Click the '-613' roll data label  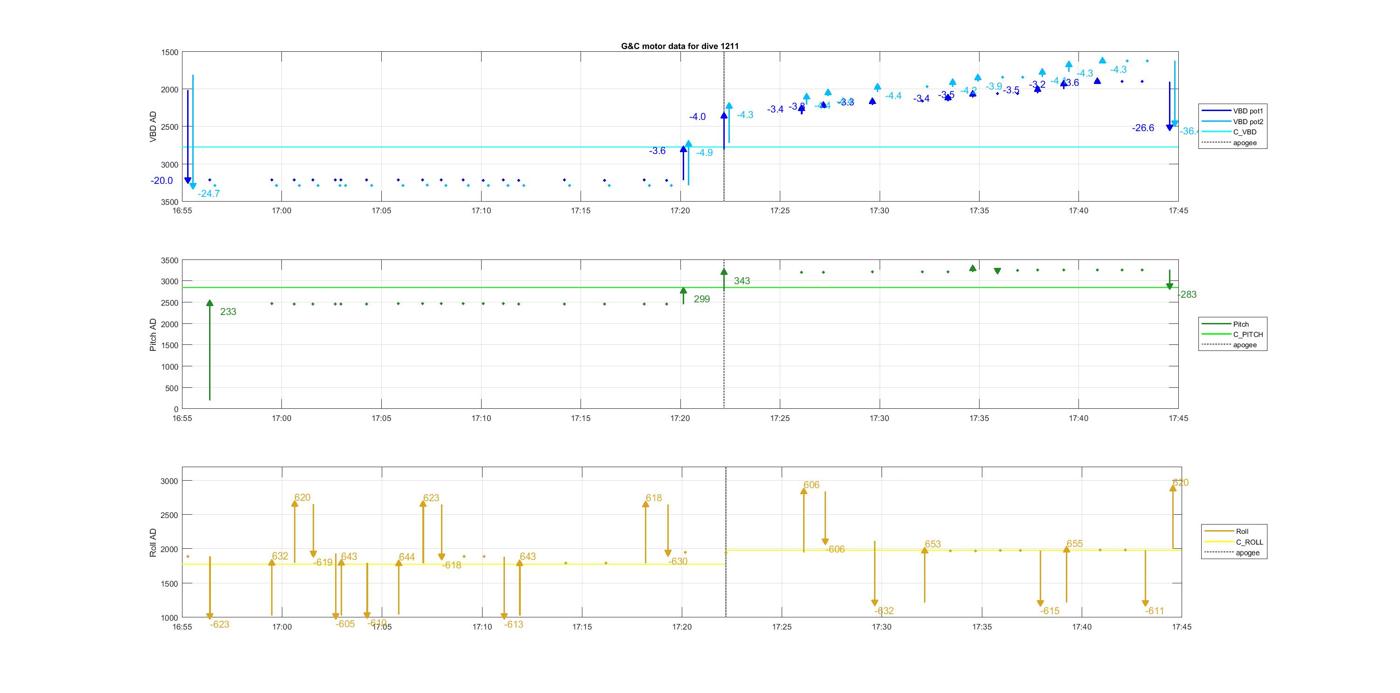(513, 624)
